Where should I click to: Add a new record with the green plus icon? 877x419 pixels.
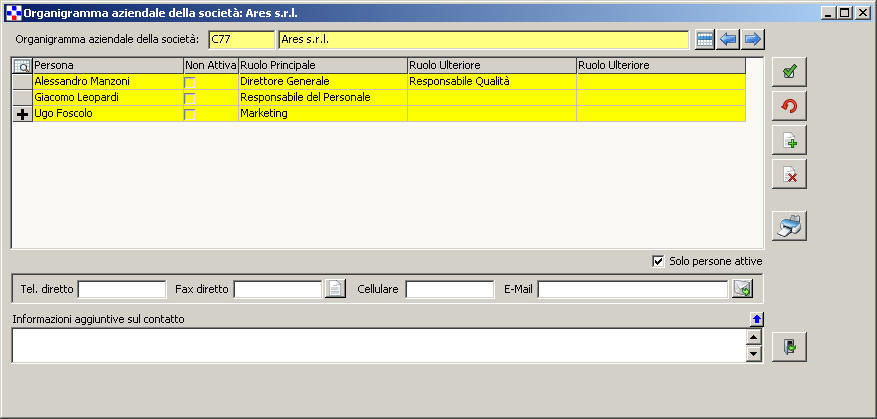pyautogui.click(x=789, y=140)
